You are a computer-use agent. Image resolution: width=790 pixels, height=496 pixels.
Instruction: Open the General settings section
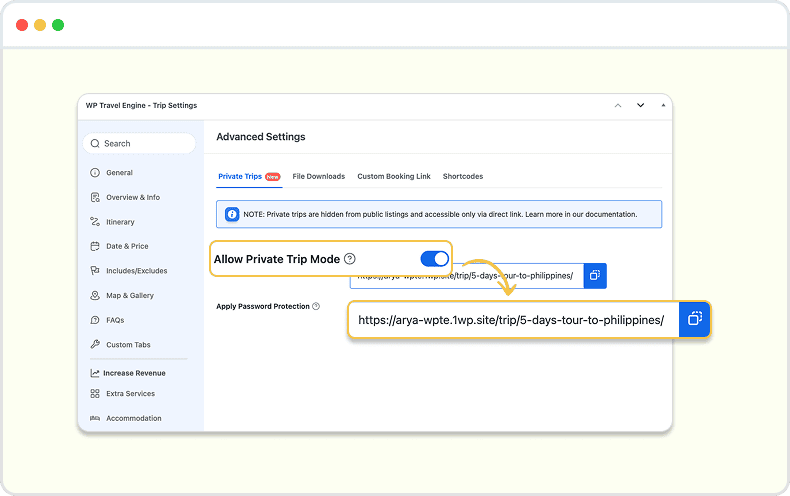coord(119,173)
